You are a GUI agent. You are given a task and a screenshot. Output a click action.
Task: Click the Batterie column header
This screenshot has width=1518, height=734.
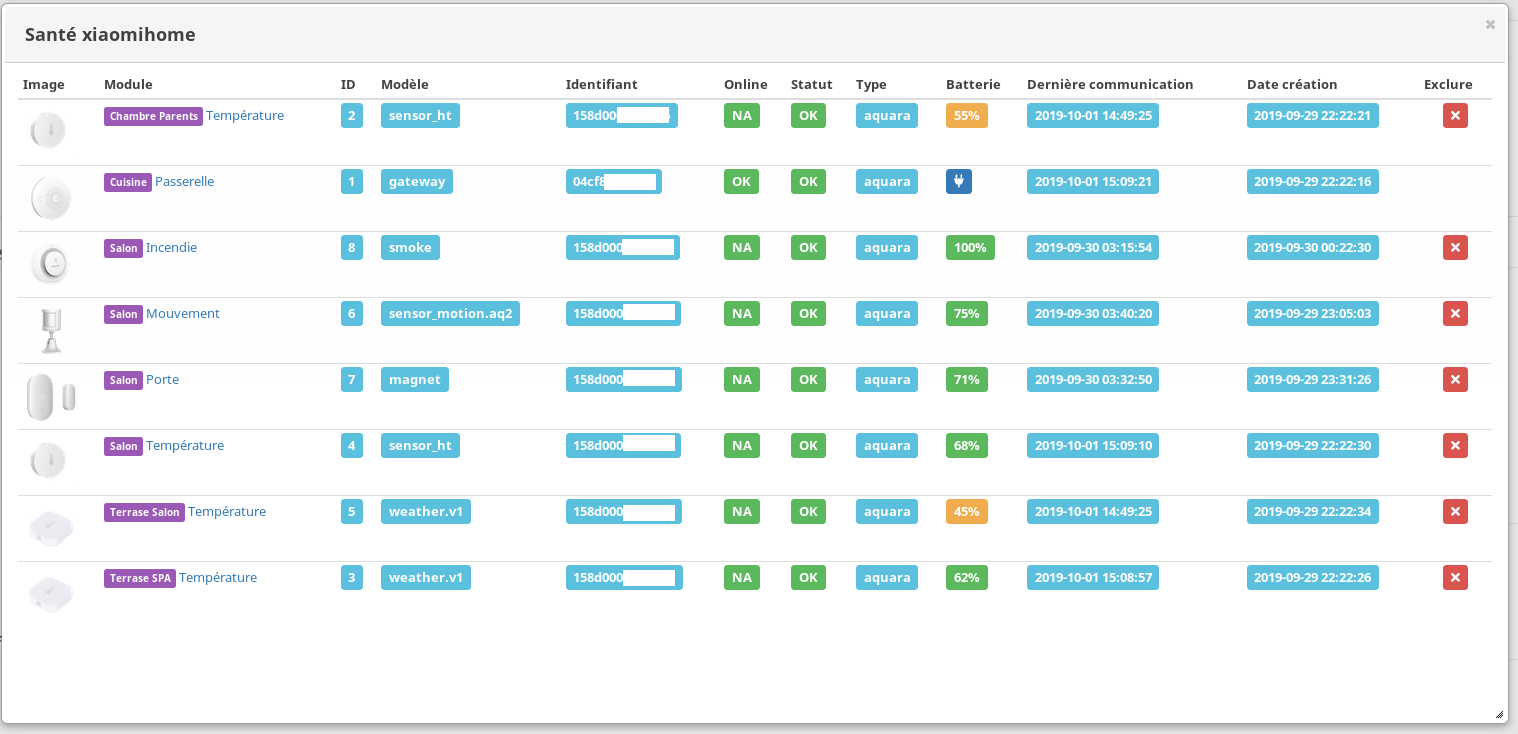[x=973, y=85]
